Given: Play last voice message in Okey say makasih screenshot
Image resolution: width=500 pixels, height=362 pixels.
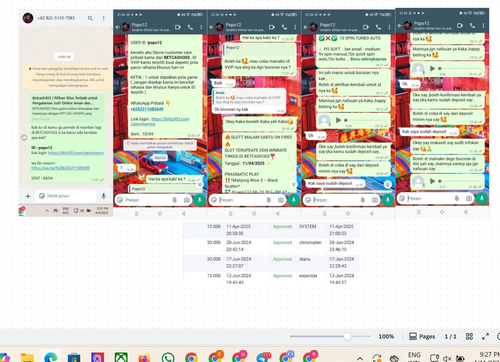Looking at the screenshot, I should (432, 181).
